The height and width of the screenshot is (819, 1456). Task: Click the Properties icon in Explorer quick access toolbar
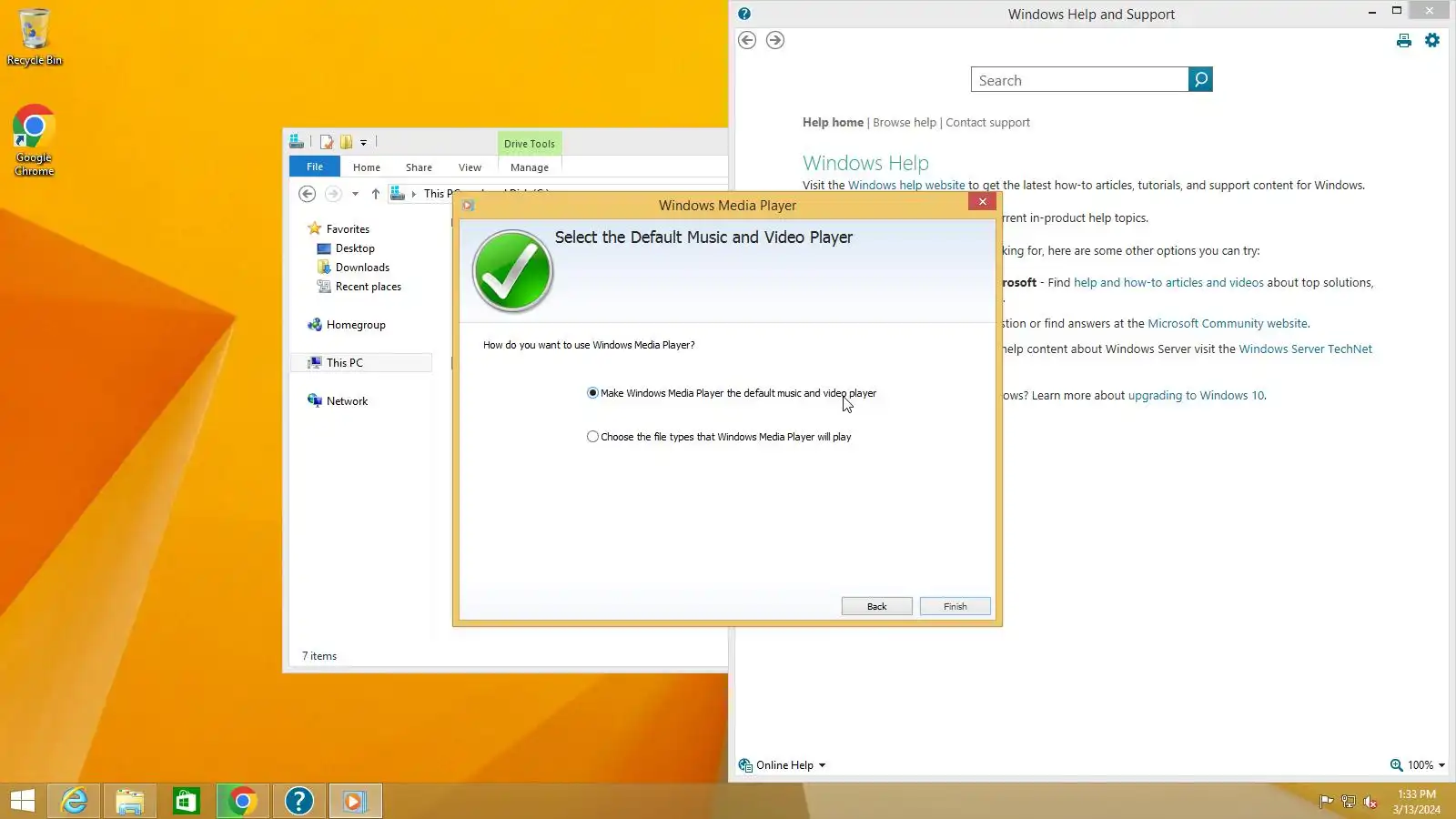tap(327, 142)
